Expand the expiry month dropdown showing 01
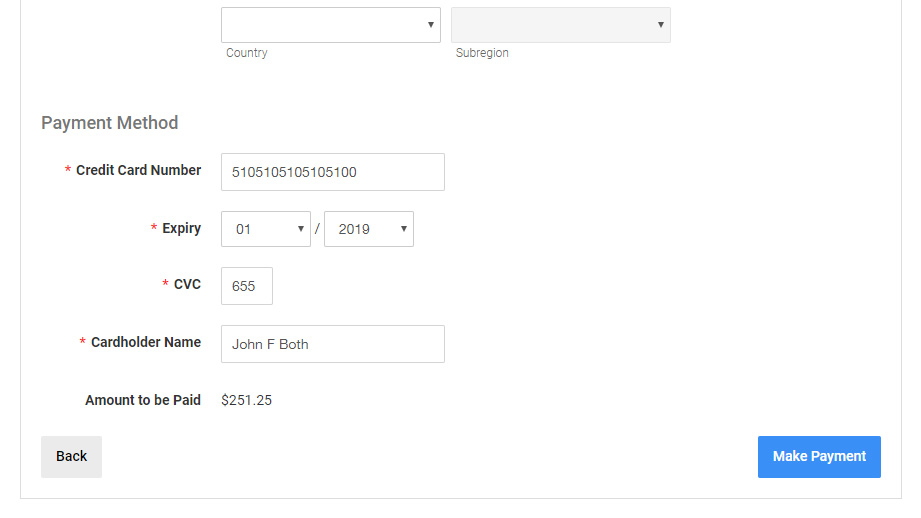The width and height of the screenshot is (921, 518). pyautogui.click(x=266, y=229)
